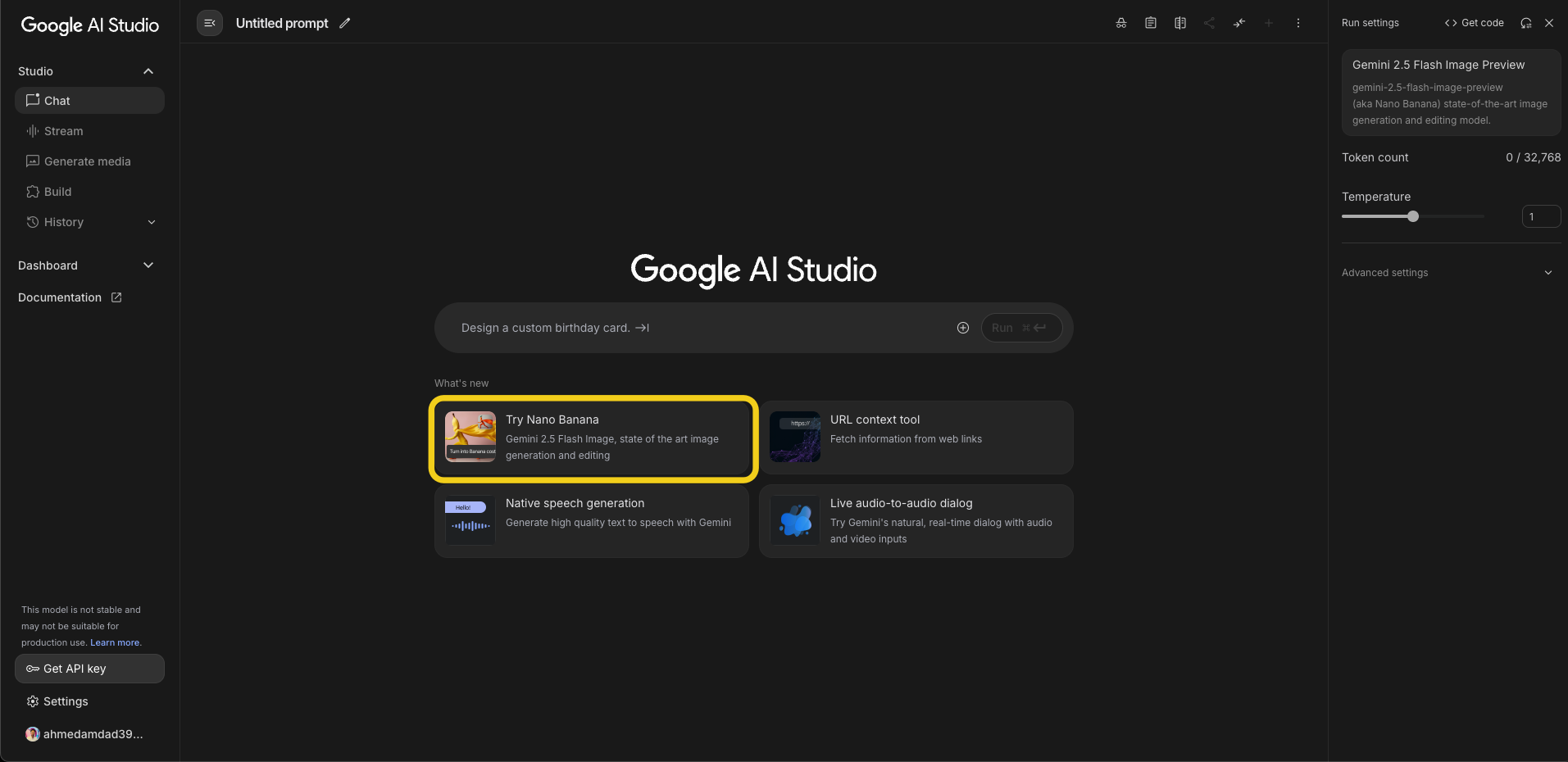
Task: Click the compress/collapse arrows icon
Action: click(x=1239, y=23)
